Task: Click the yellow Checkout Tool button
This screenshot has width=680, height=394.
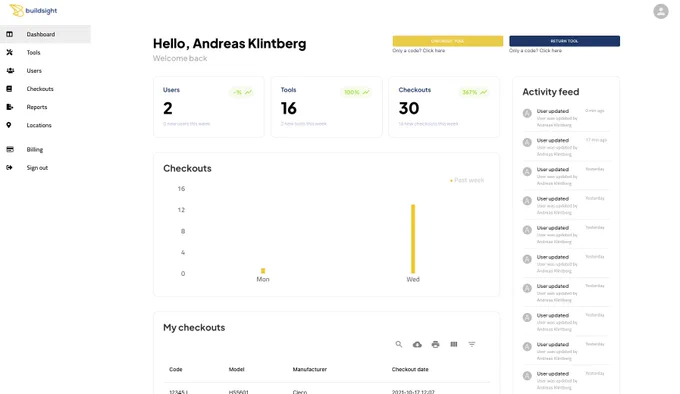Action: (448, 41)
